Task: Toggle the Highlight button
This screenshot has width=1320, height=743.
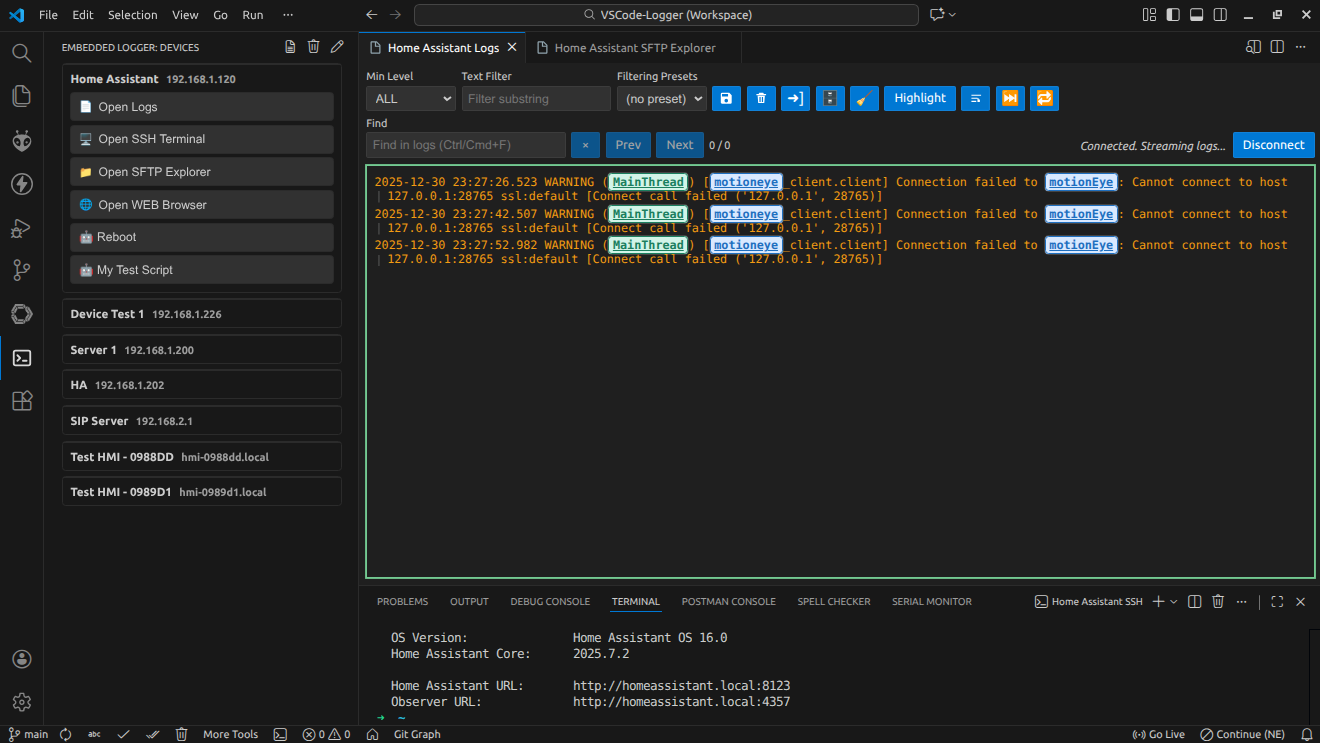Action: 919,98
